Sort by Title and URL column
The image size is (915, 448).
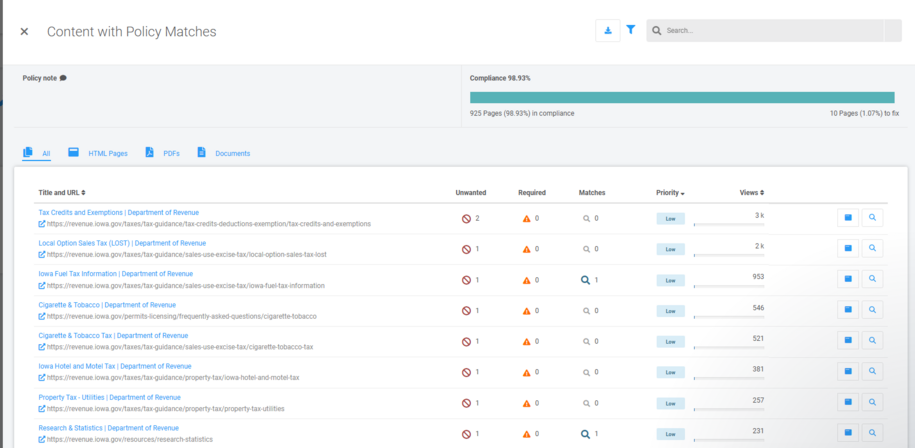62,192
